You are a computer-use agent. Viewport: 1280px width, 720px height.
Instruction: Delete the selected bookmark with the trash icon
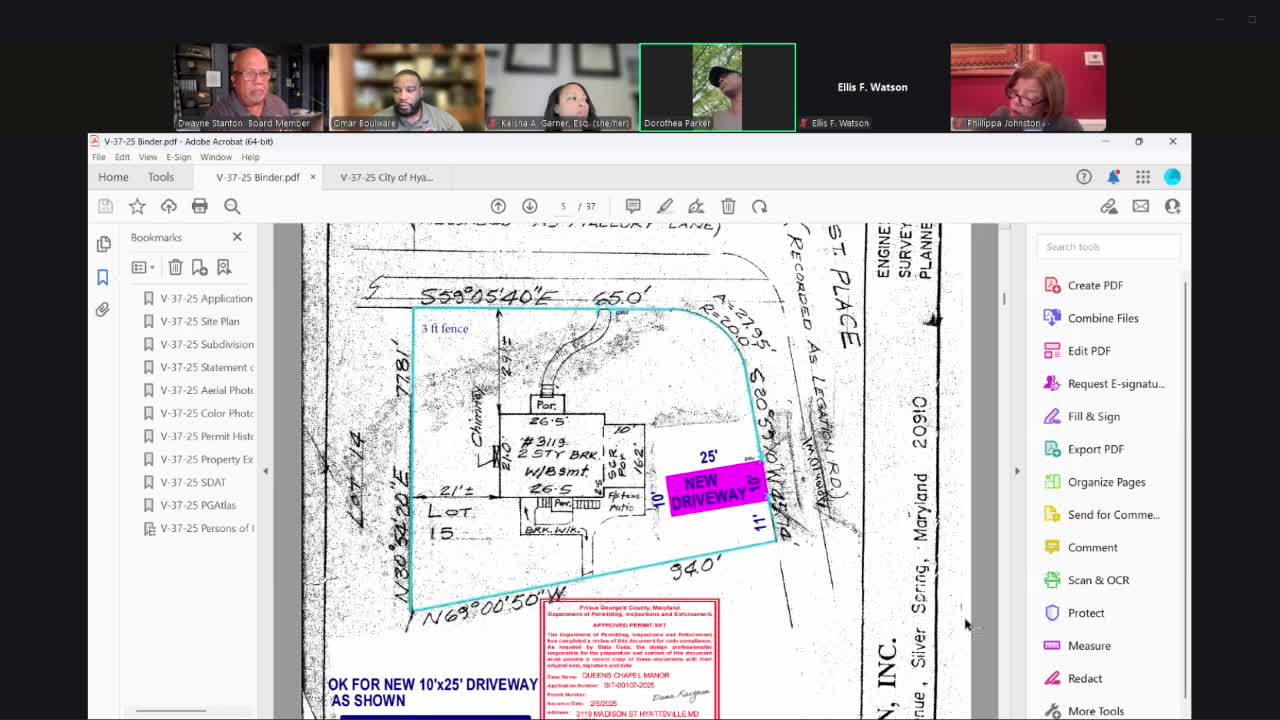pos(175,267)
